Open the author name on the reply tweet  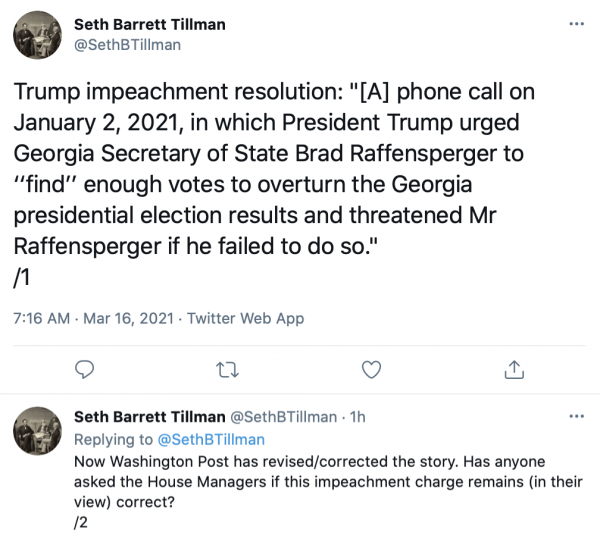pos(150,415)
